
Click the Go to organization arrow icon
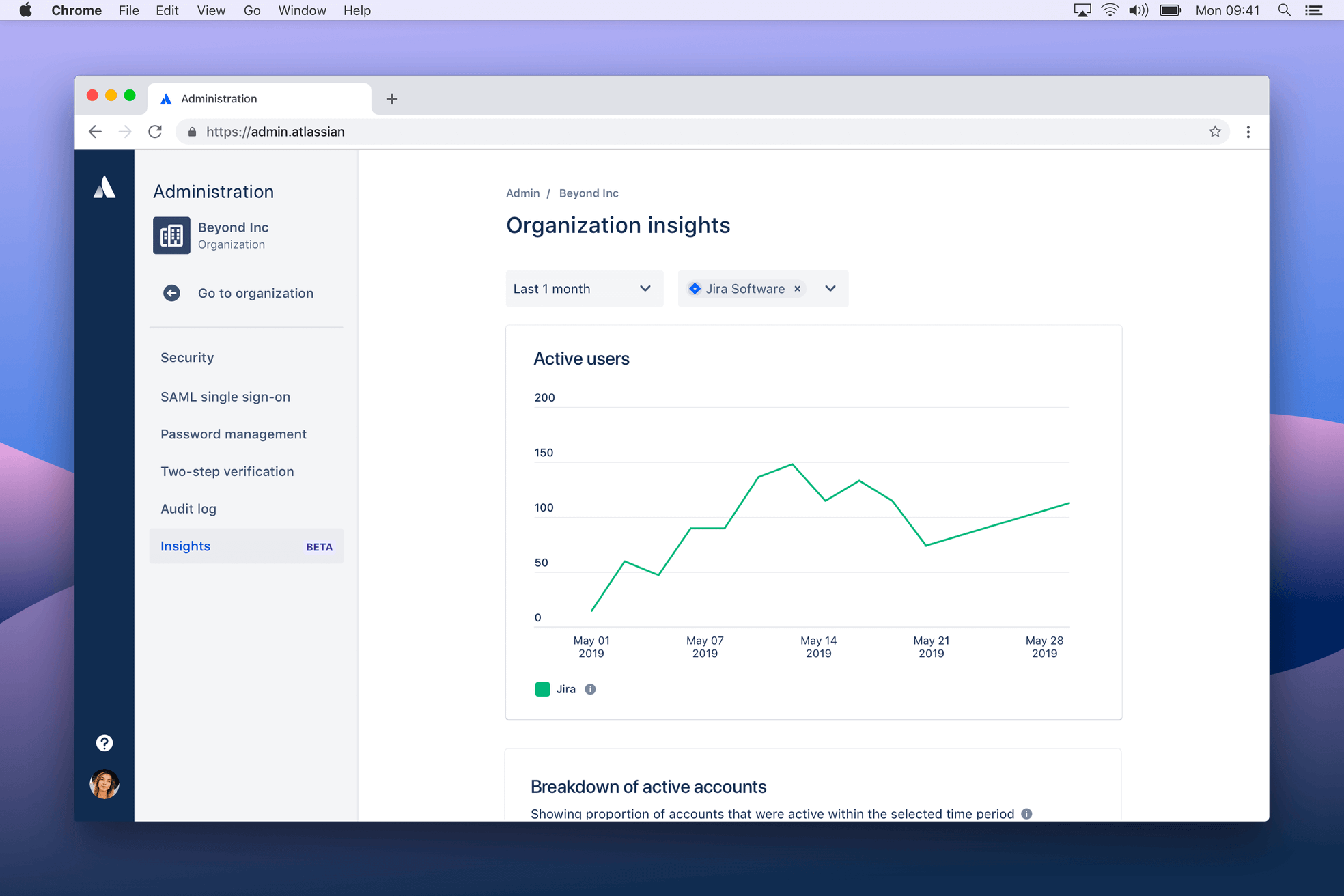click(172, 293)
